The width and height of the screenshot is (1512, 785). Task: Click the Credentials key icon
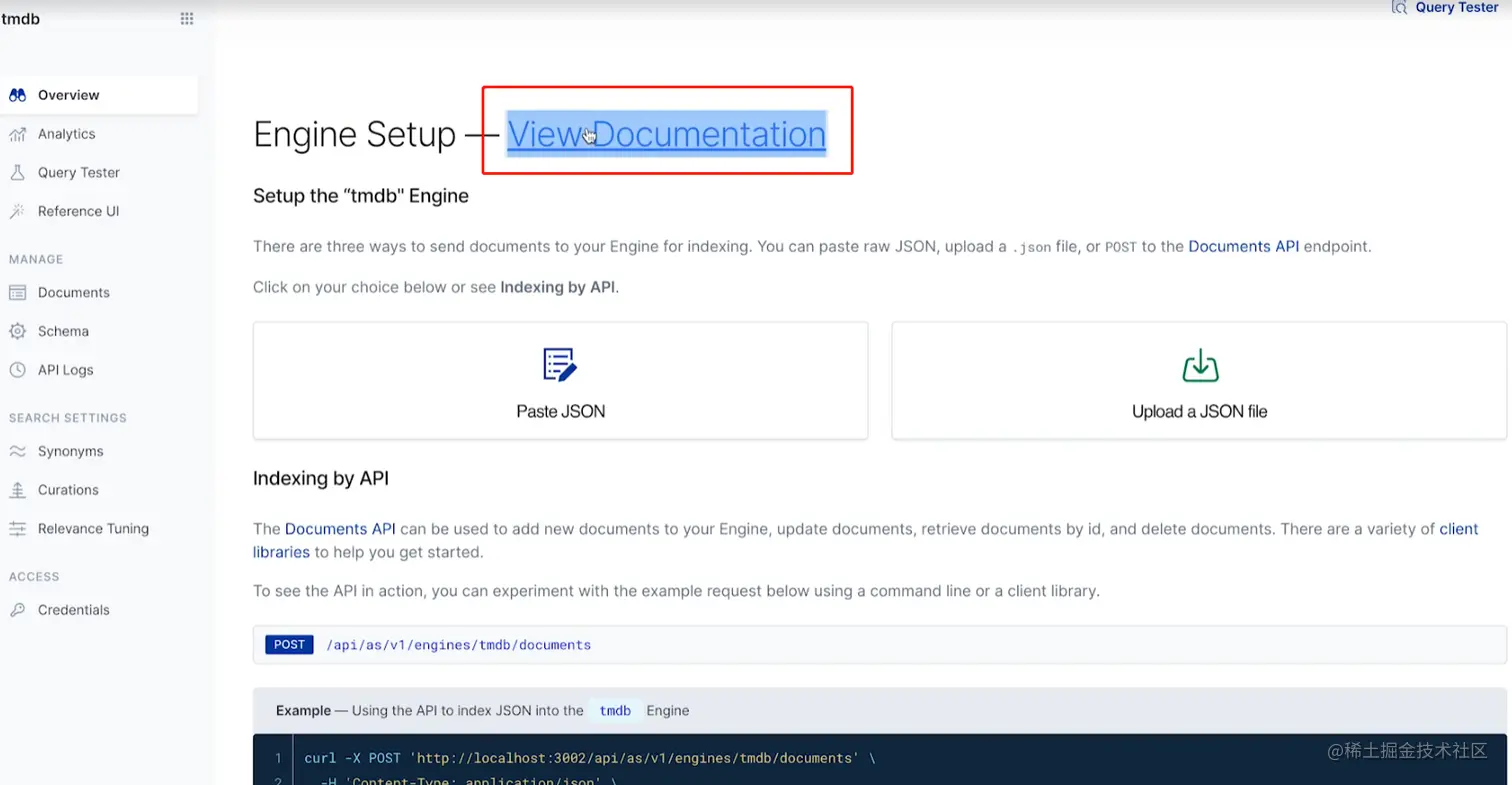coord(17,610)
